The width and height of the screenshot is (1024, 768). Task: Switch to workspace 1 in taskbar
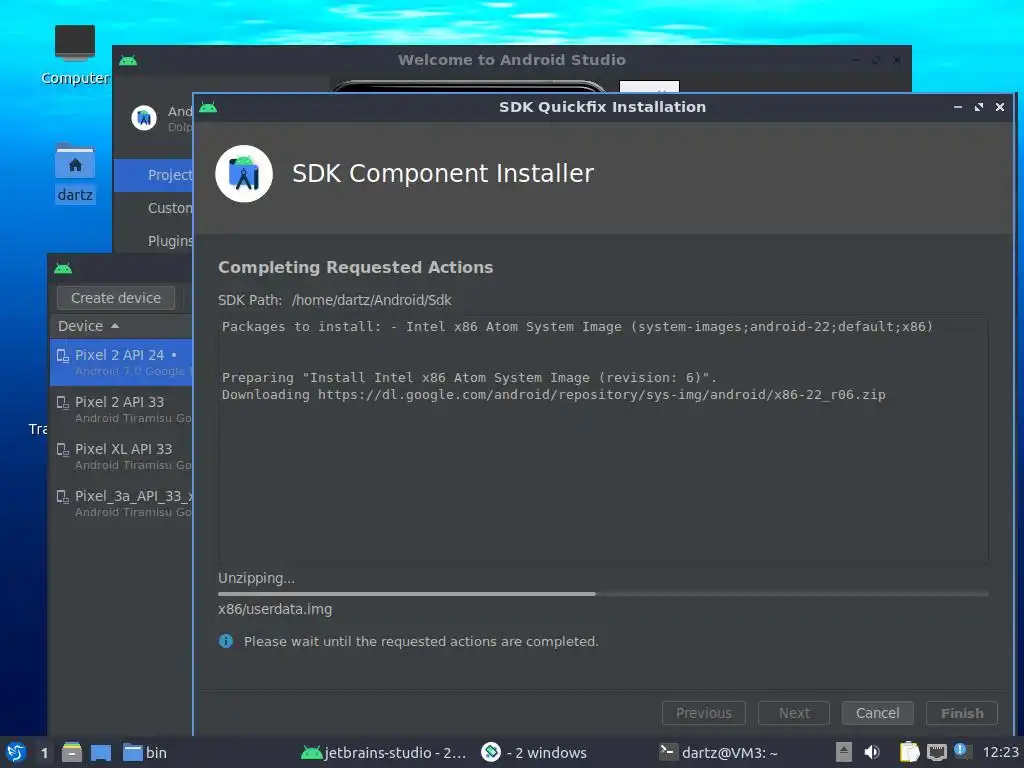(44, 753)
